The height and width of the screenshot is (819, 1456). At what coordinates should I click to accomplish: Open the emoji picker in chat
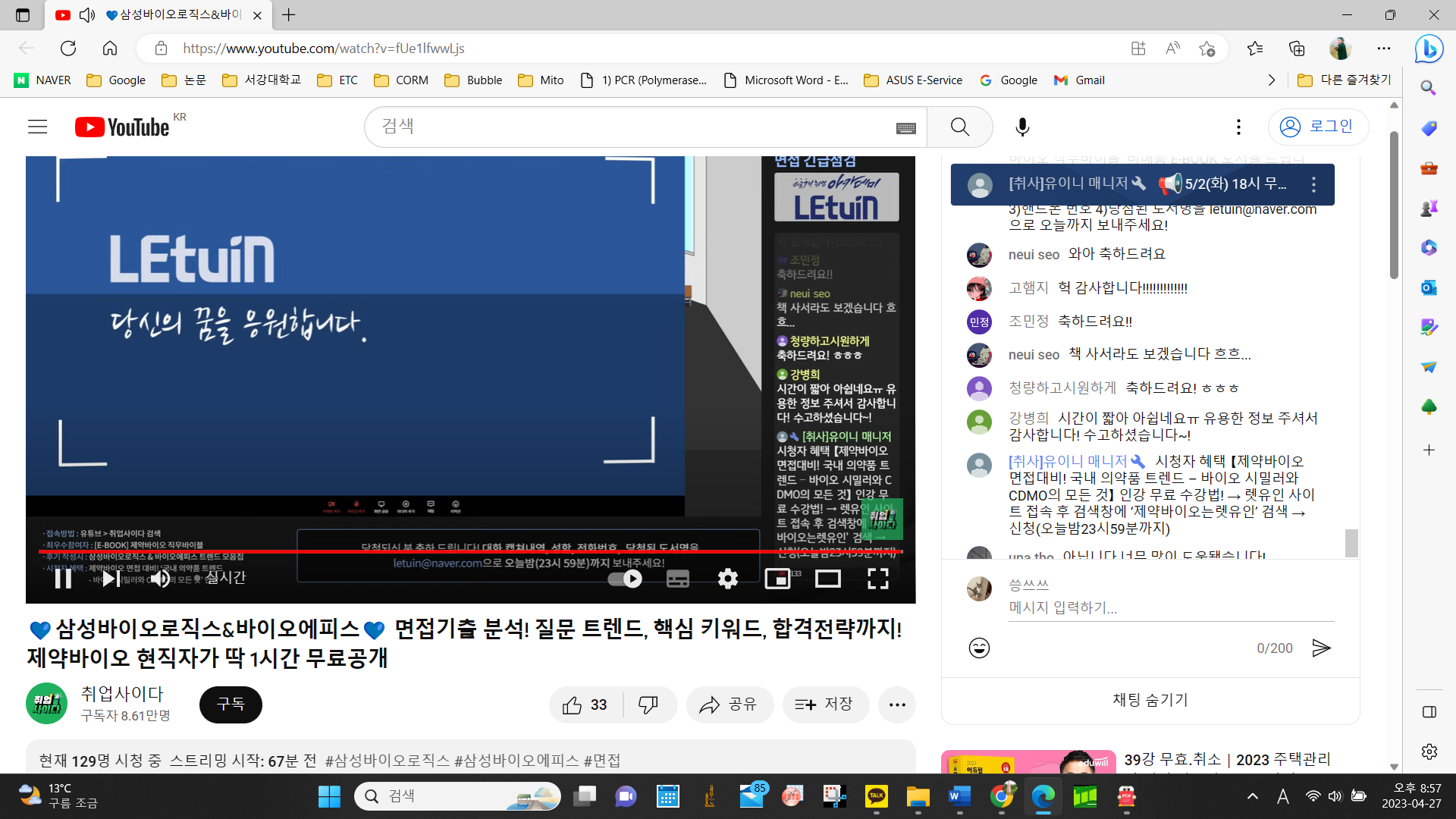click(x=979, y=648)
